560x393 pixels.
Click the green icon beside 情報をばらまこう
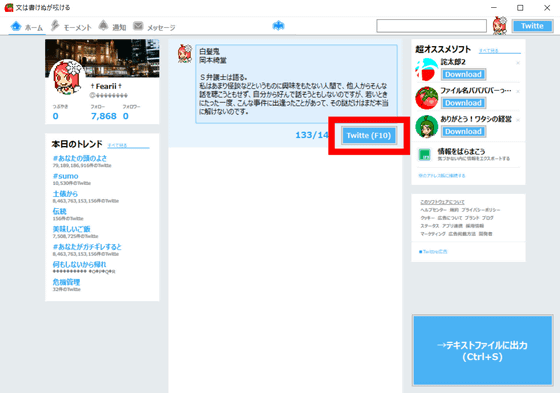[425, 155]
